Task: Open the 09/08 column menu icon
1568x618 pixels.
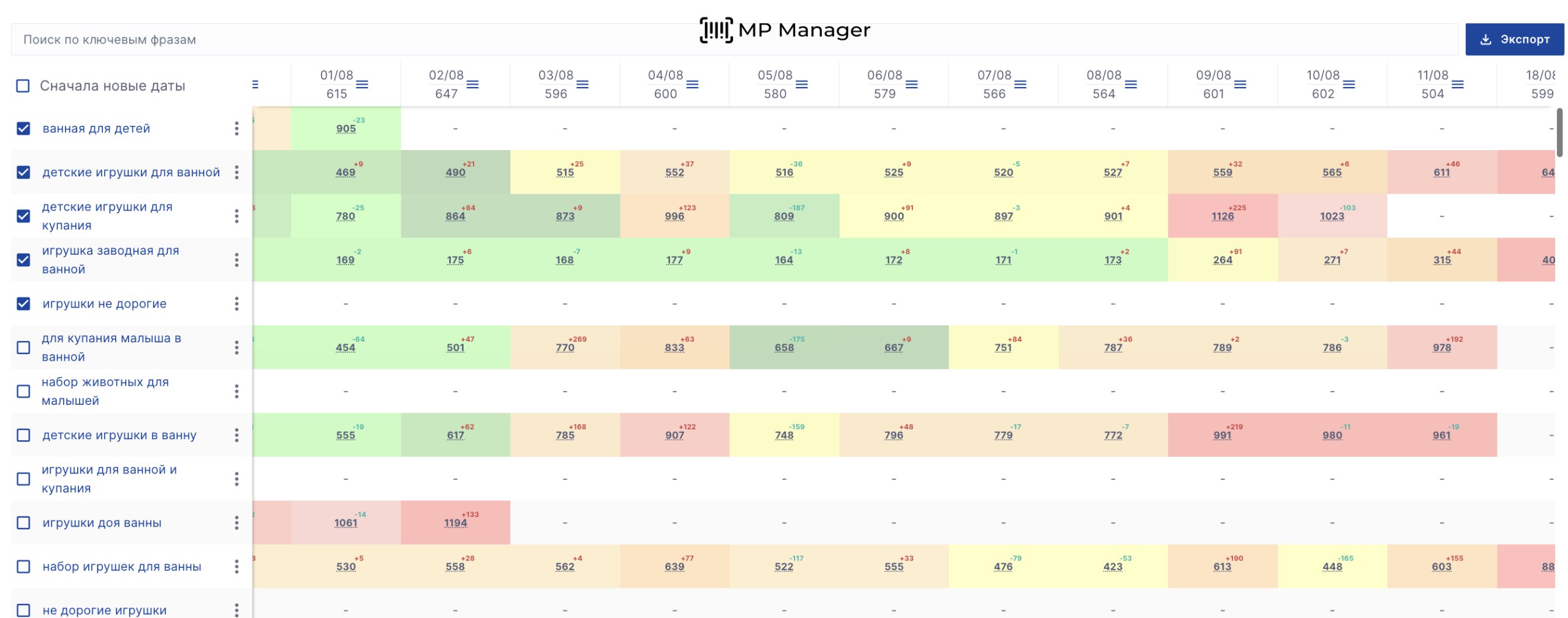Action: (1240, 84)
